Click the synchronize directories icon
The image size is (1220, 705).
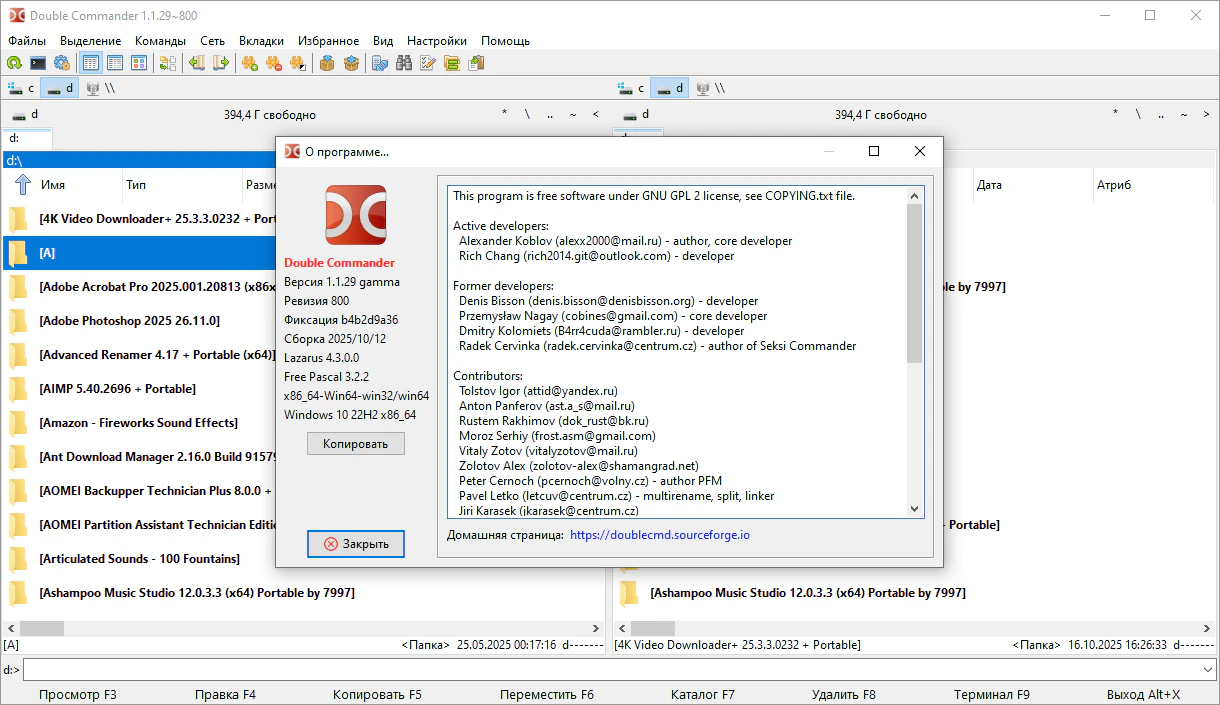[452, 63]
